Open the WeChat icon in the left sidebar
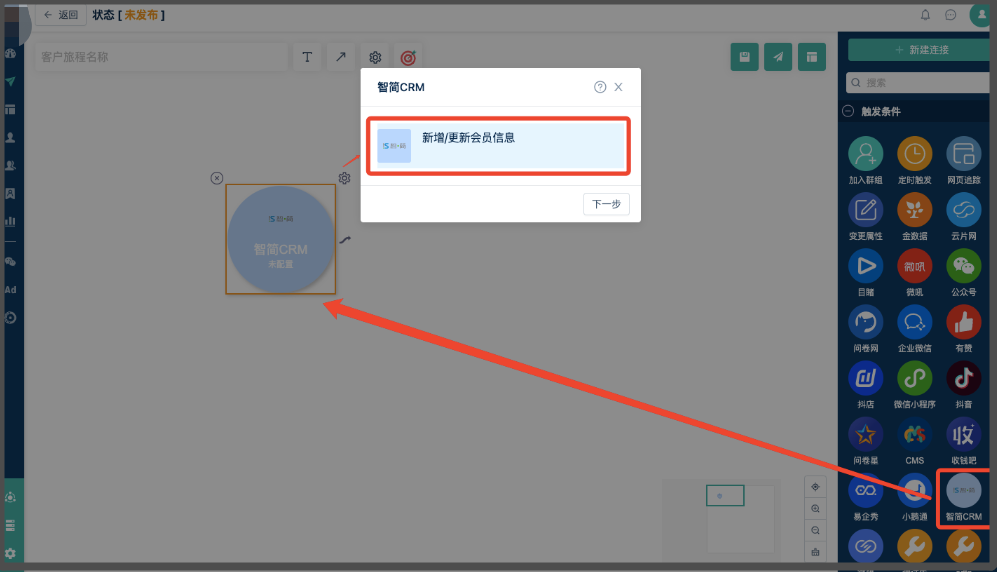This screenshot has width=997, height=572. (10, 262)
